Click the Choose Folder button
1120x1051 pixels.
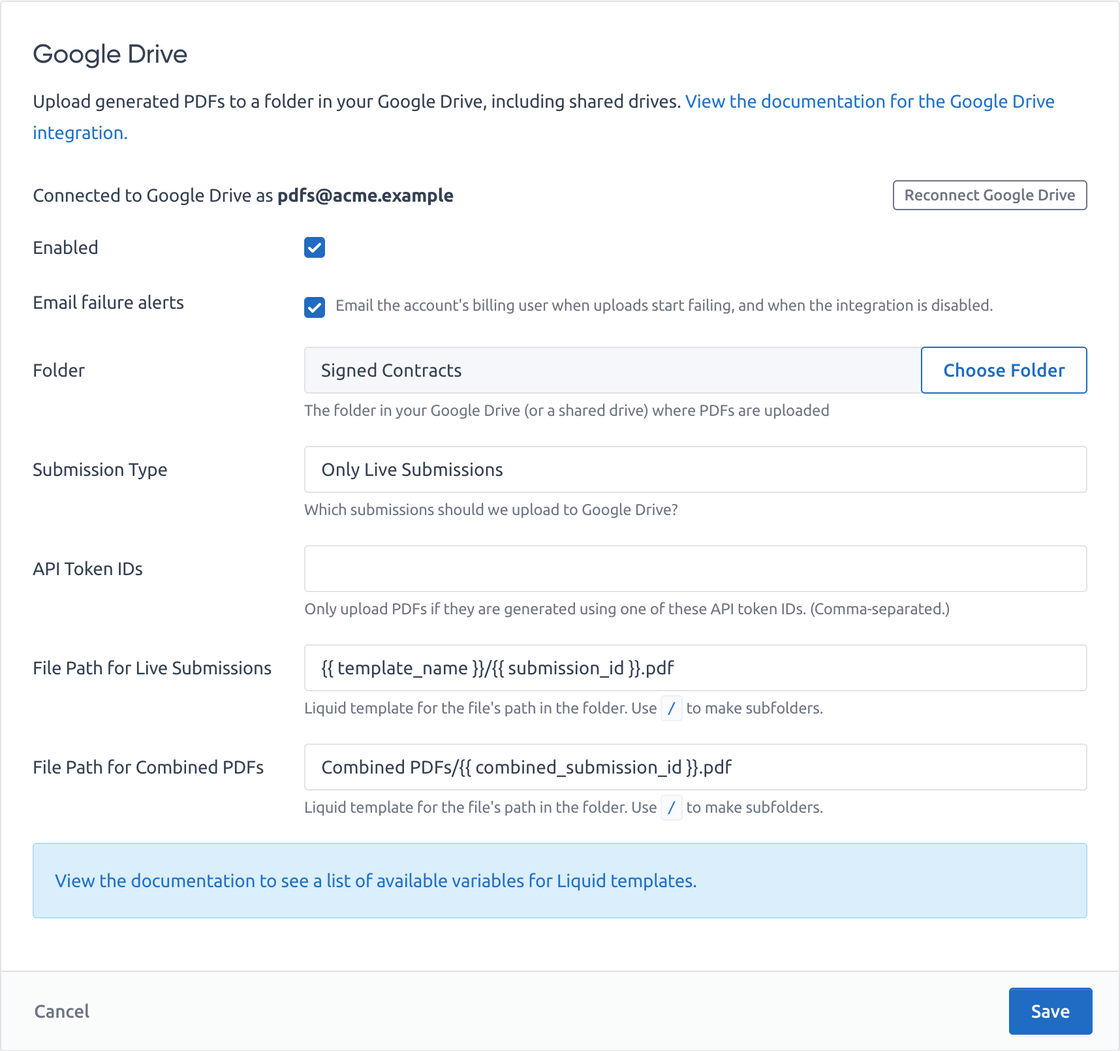(x=1004, y=370)
